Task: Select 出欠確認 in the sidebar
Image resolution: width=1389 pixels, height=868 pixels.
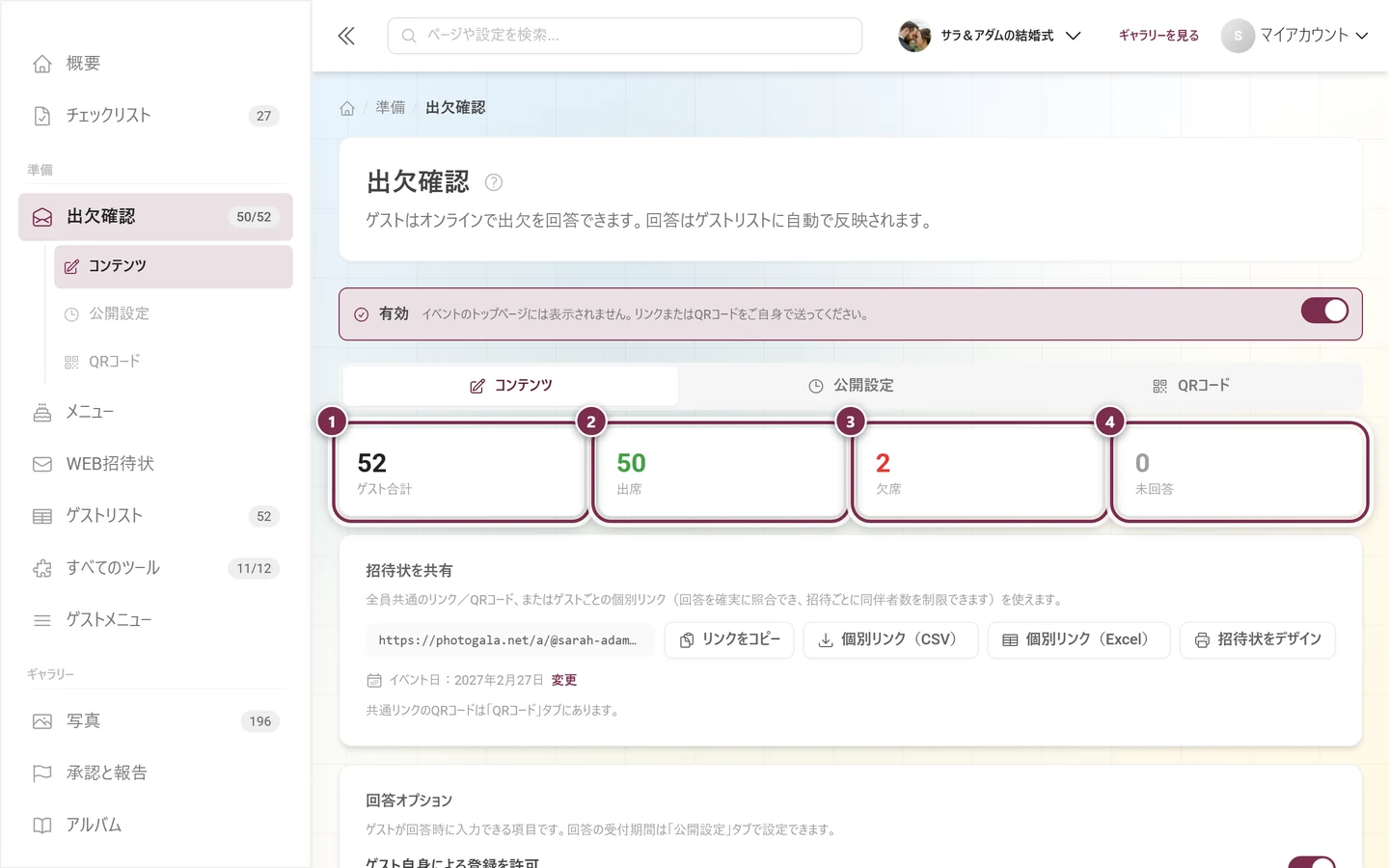Action: click(x=155, y=217)
